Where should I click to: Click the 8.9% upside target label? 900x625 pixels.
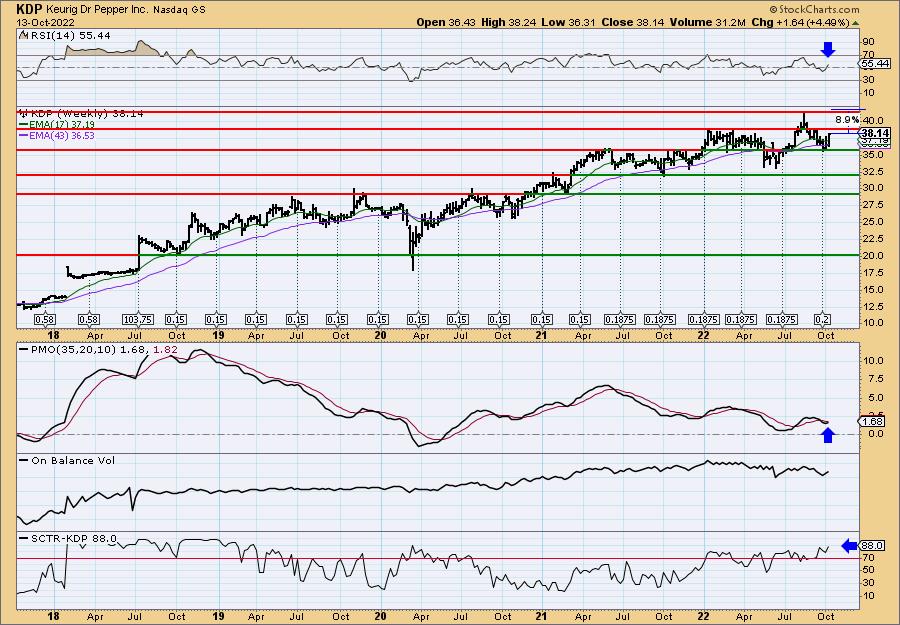[x=847, y=120]
